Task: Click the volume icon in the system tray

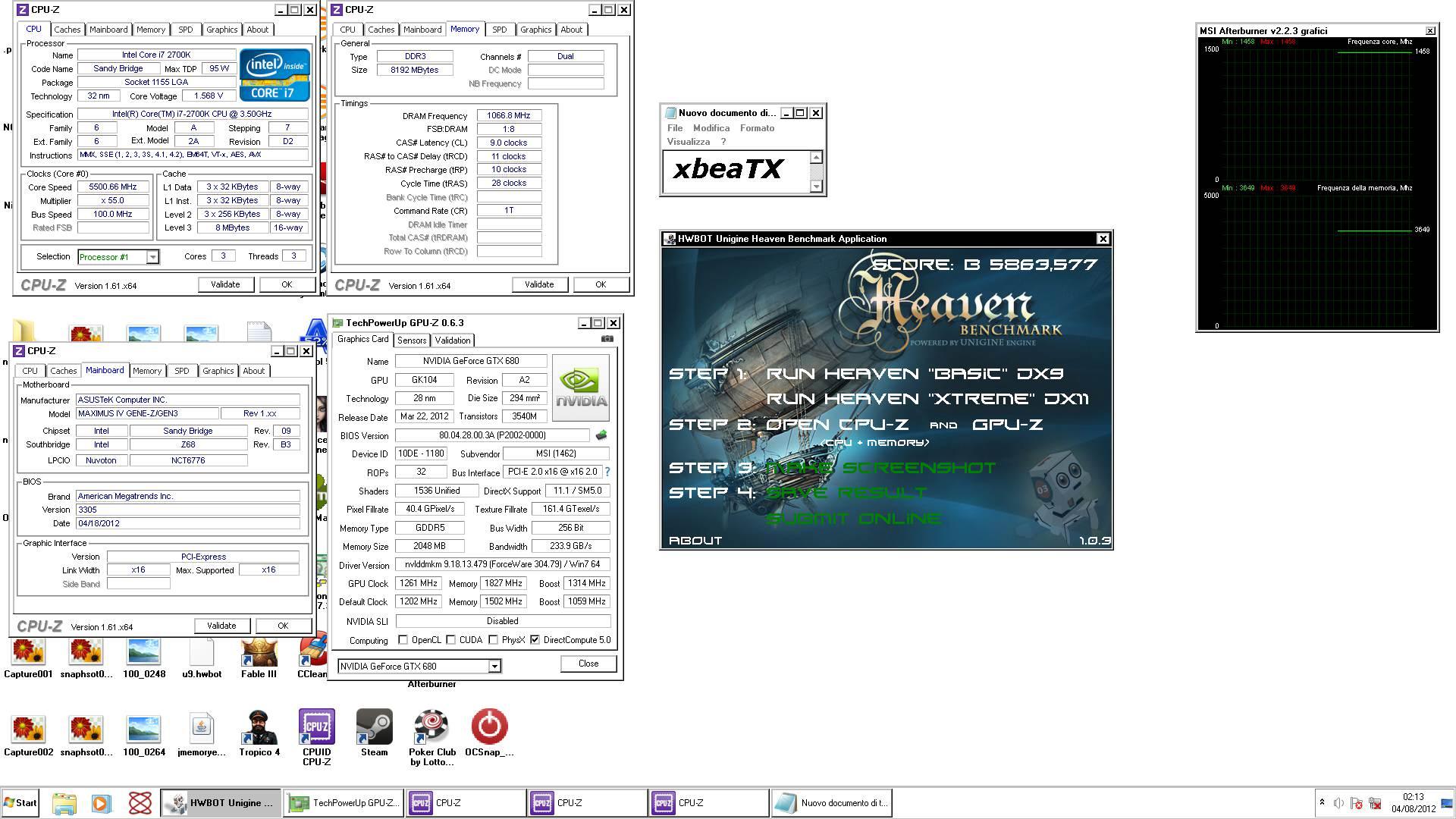Action: click(x=1338, y=803)
